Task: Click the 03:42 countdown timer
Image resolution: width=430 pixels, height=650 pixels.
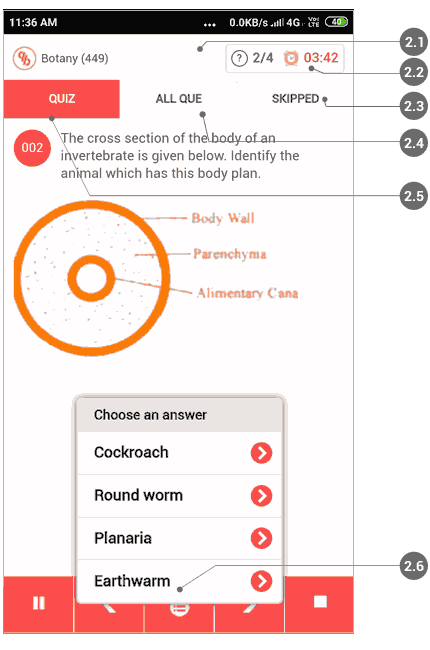Action: (321, 58)
